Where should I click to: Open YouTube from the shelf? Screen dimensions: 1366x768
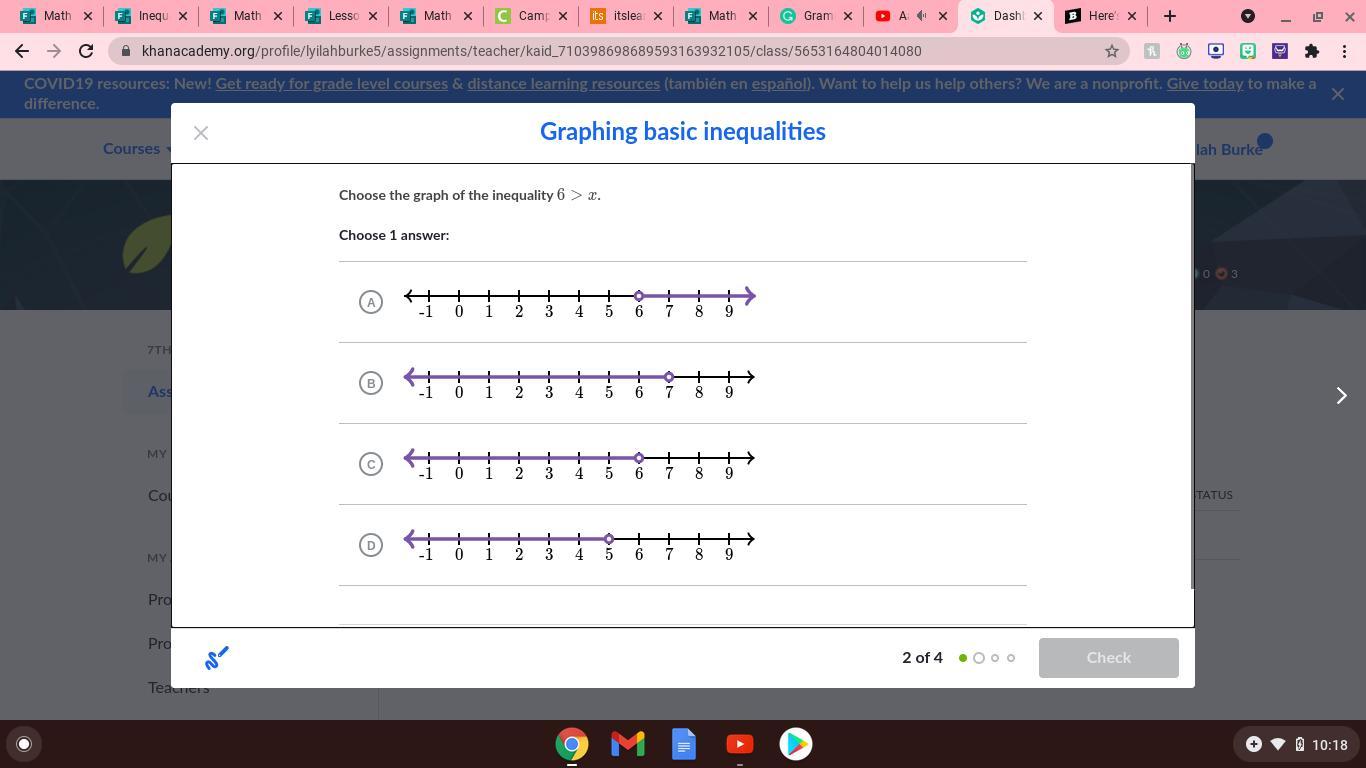(x=740, y=744)
